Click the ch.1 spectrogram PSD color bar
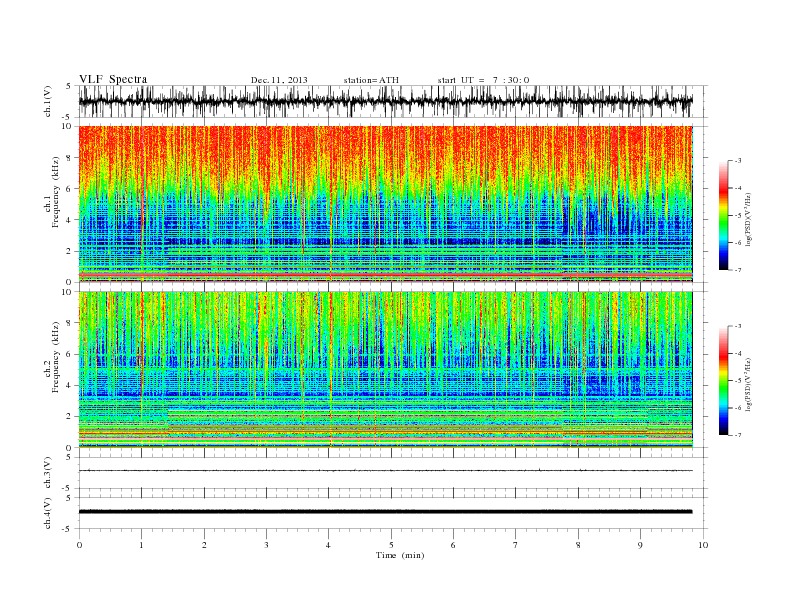792x612 pixels. [723, 215]
